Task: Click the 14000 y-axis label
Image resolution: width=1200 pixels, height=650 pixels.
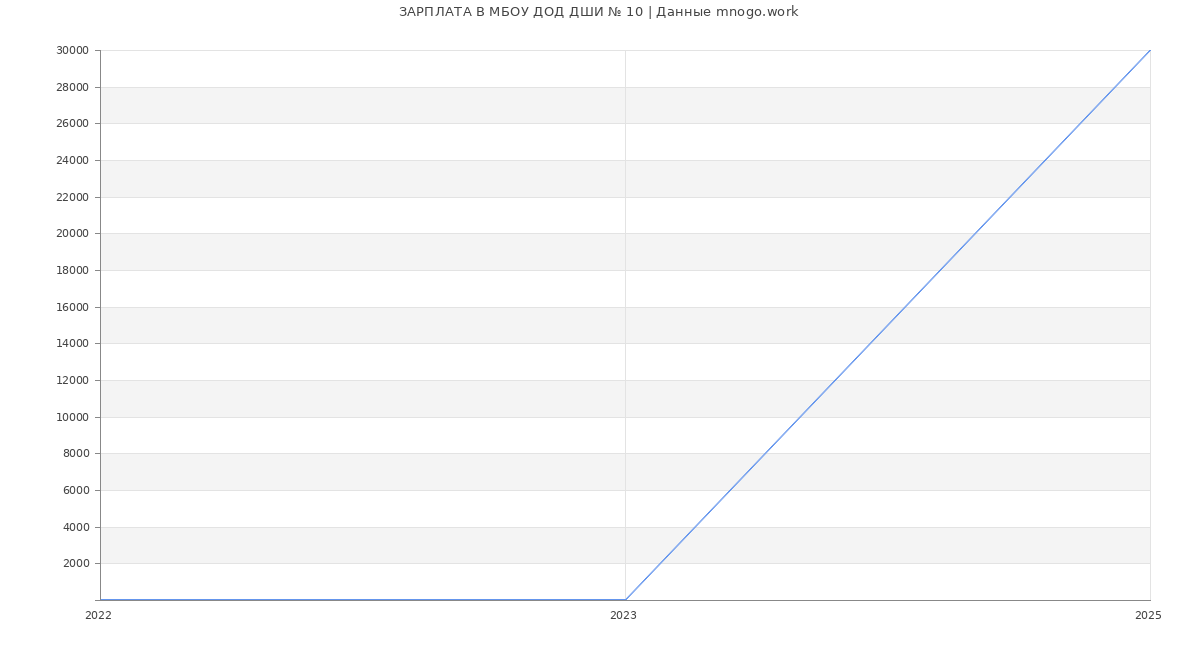Action: coord(72,344)
